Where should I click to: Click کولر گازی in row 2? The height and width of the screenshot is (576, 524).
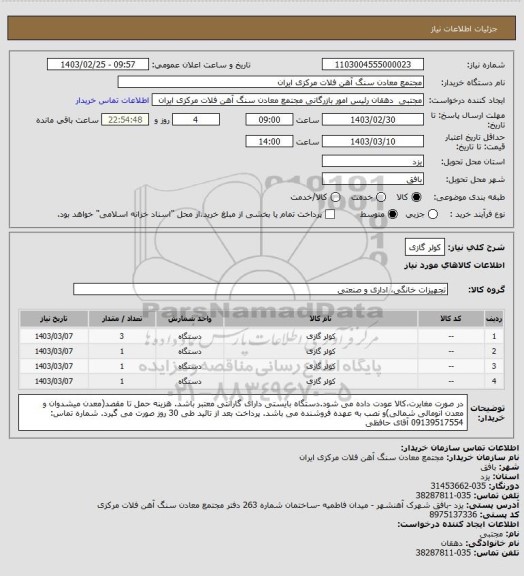coord(321,351)
